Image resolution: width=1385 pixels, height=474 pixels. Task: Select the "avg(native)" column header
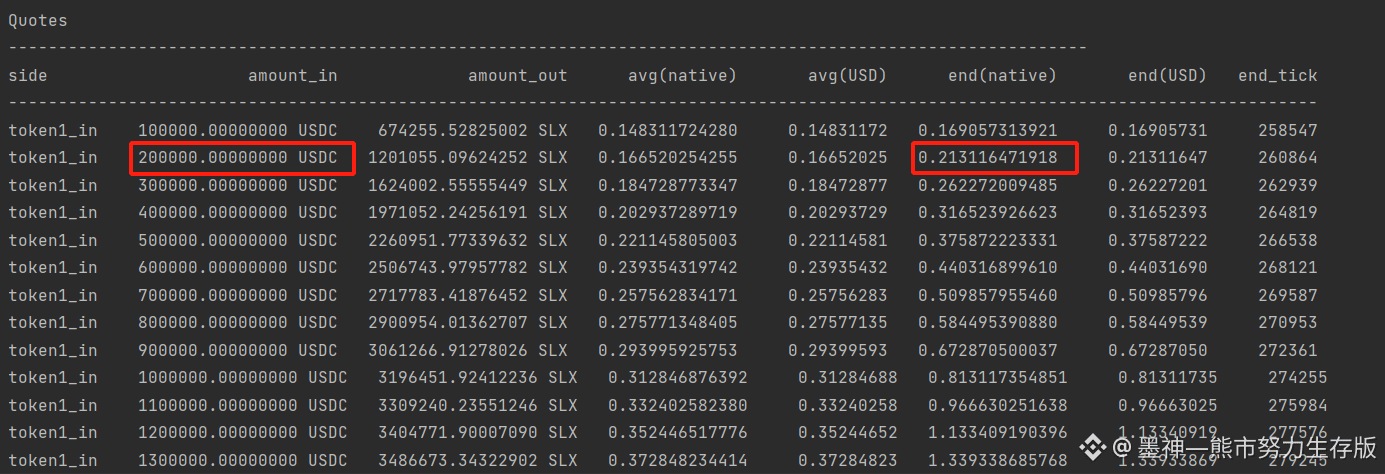click(683, 75)
